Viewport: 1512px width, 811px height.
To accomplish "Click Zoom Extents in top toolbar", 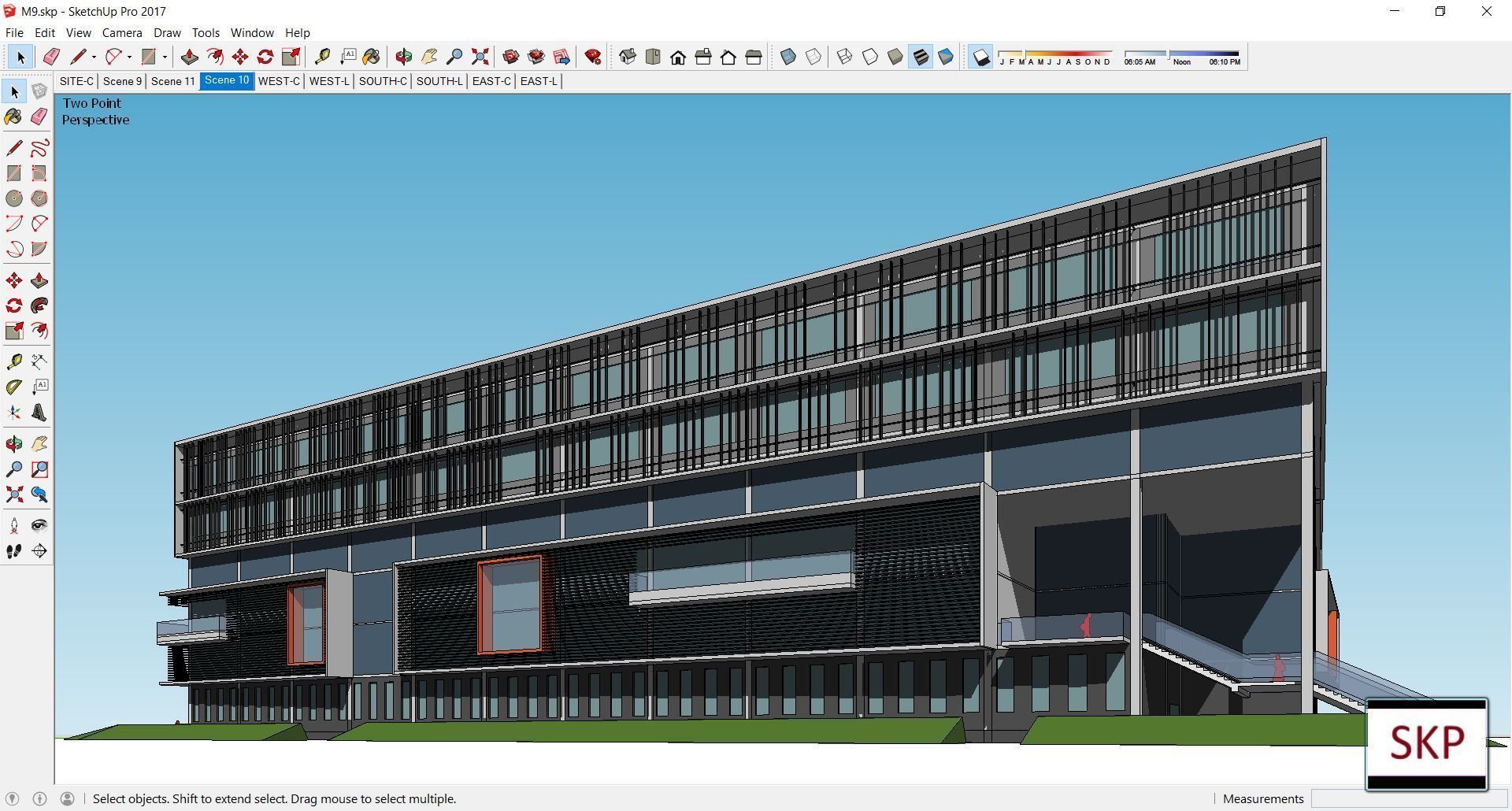I will (480, 57).
